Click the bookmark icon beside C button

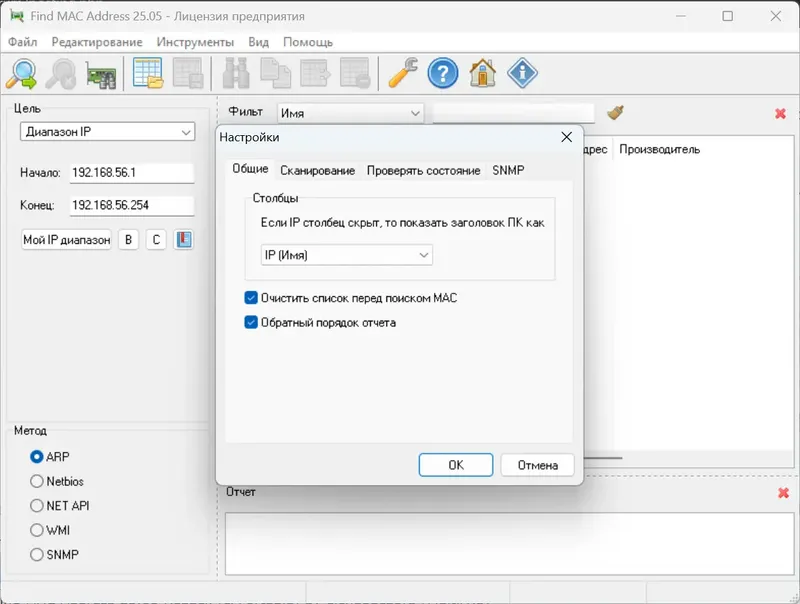click(x=184, y=239)
